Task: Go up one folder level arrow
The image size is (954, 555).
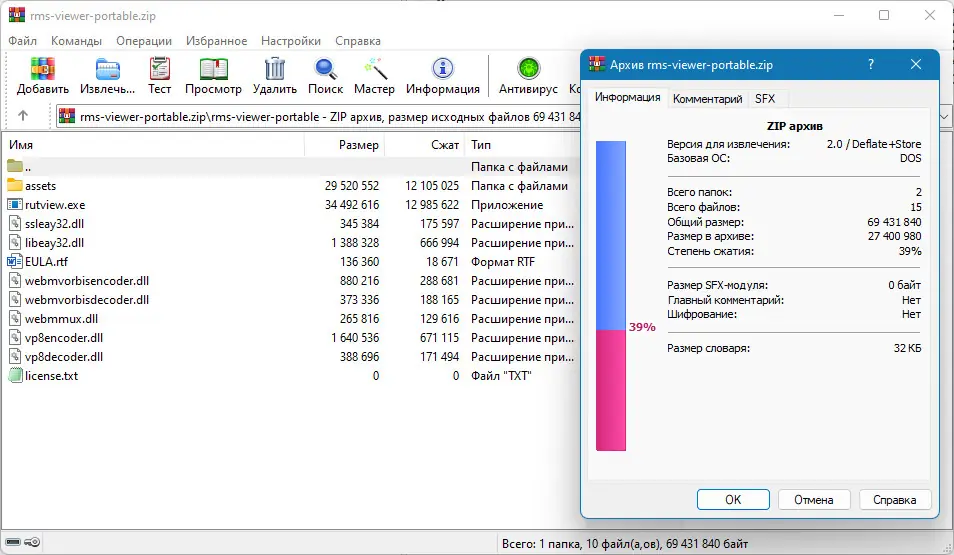Action: pos(23,116)
